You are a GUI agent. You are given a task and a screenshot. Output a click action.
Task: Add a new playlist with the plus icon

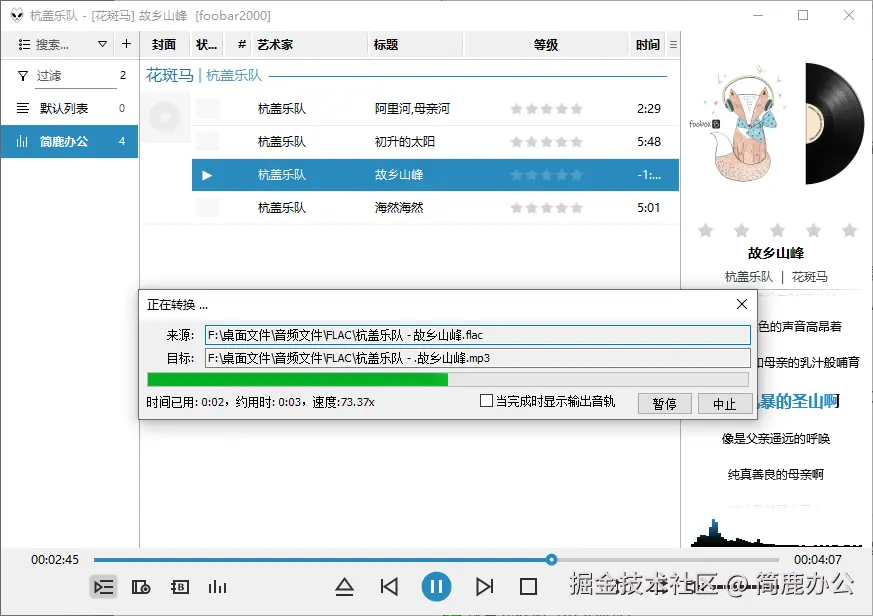coord(126,43)
